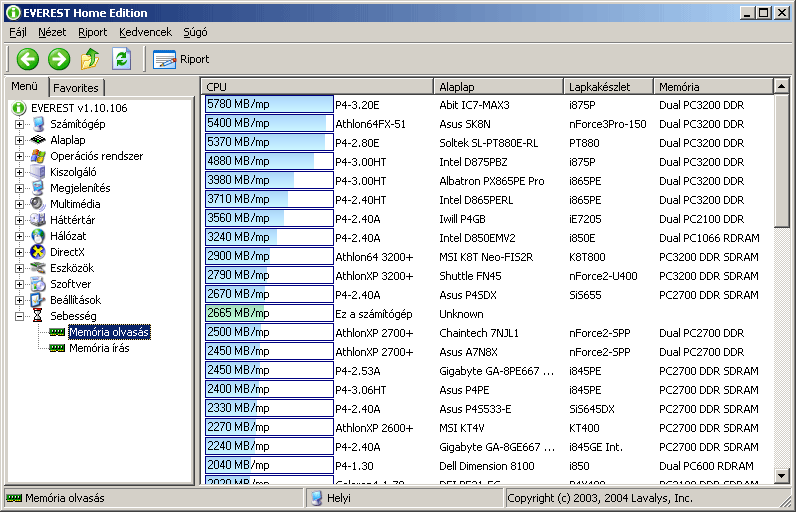Click the DirectX yellow X icon
796x512 pixels.
38,252
